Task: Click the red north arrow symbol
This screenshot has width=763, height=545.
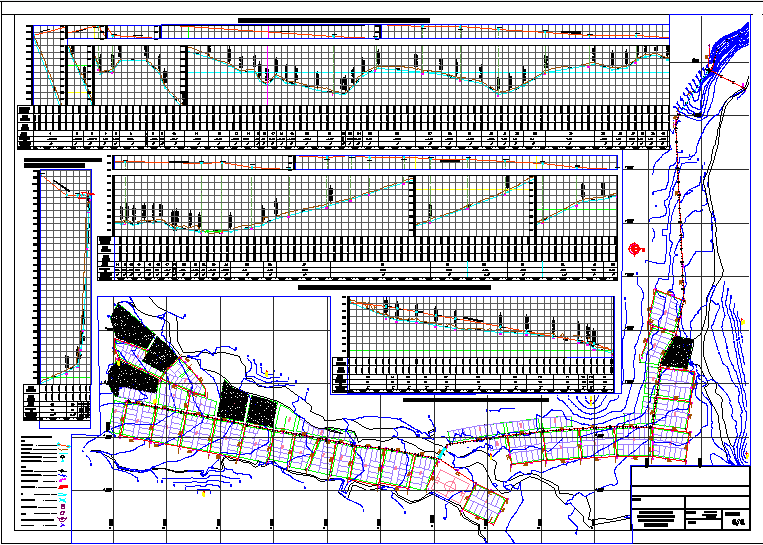Action: [x=636, y=248]
